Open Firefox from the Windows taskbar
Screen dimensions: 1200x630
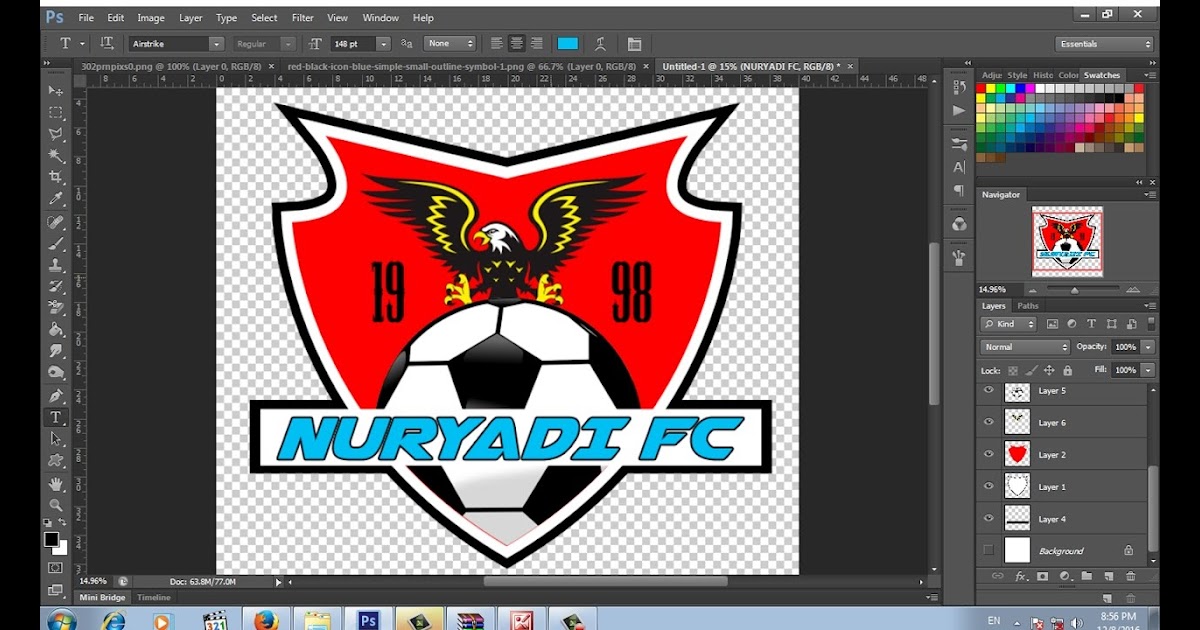click(265, 620)
